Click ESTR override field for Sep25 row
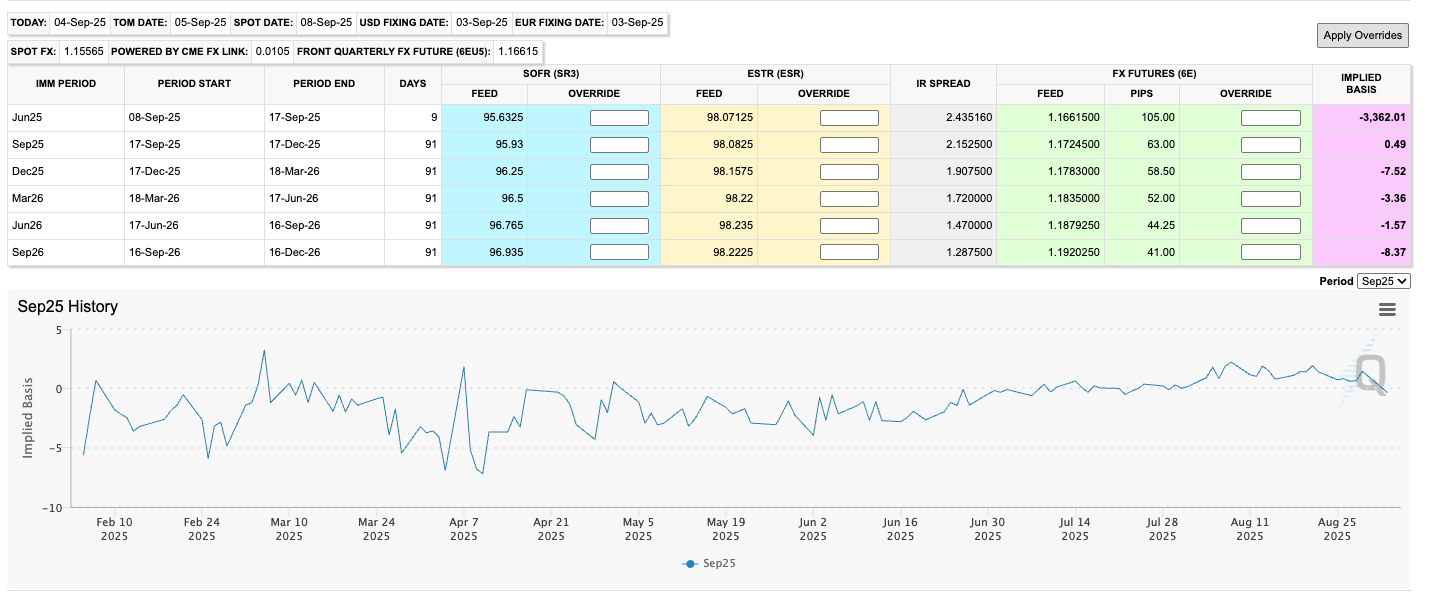1435x595 pixels. [x=849, y=145]
